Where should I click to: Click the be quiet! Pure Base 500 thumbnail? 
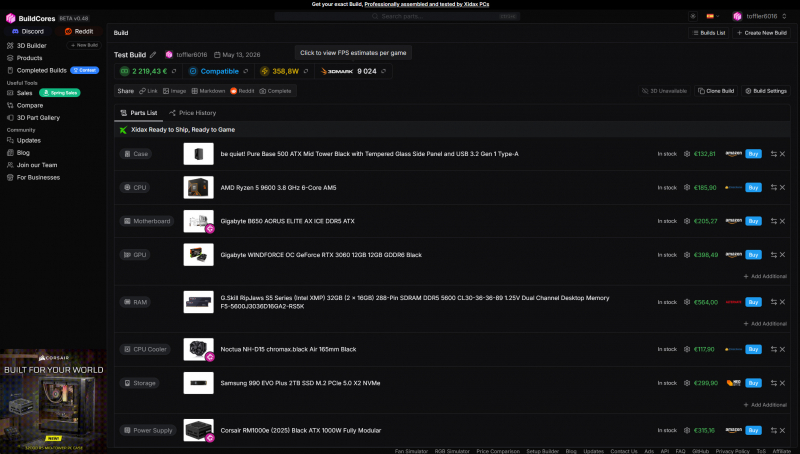(198, 154)
